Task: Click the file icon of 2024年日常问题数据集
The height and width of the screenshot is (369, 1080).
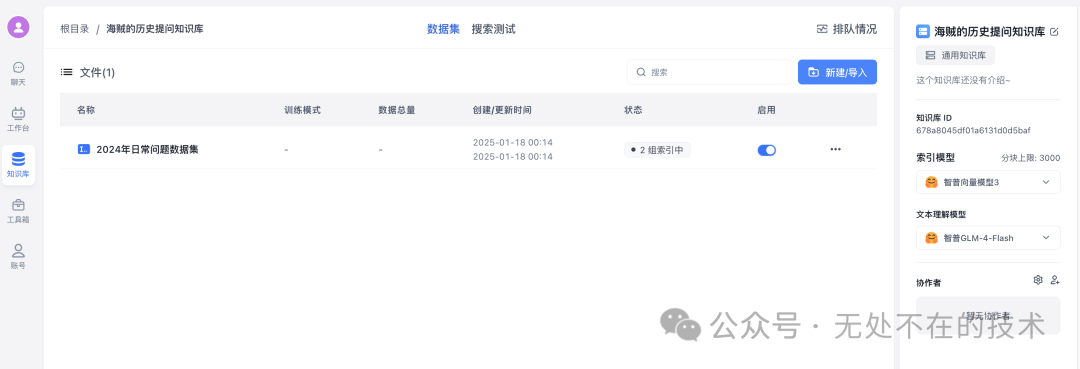Action: (x=84, y=149)
